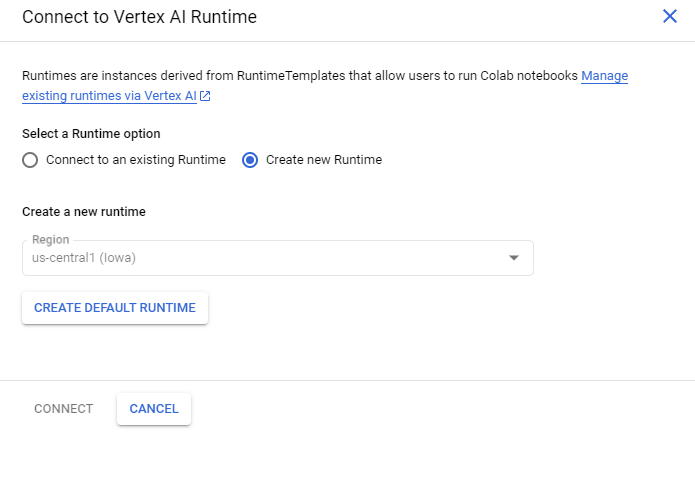Select the Connect to an existing Runtime radio button
This screenshot has width=695, height=481.
coord(30,160)
